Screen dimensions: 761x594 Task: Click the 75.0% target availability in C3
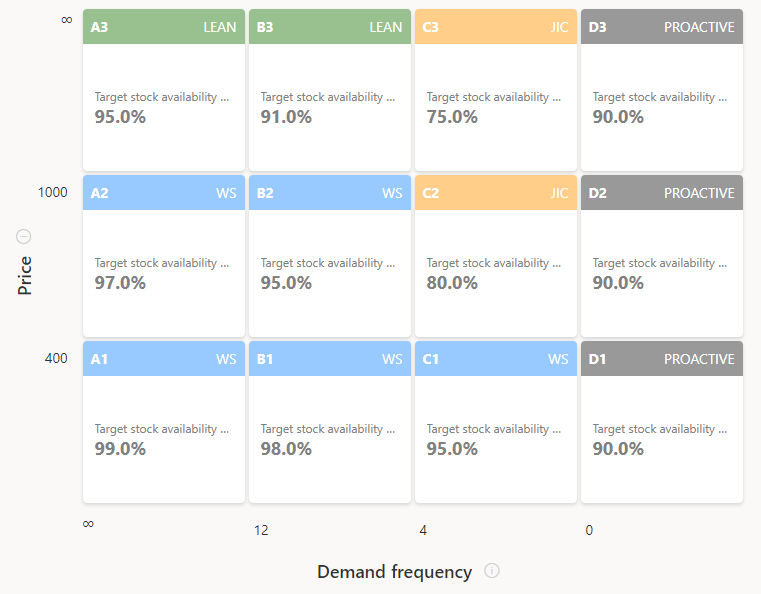(452, 117)
